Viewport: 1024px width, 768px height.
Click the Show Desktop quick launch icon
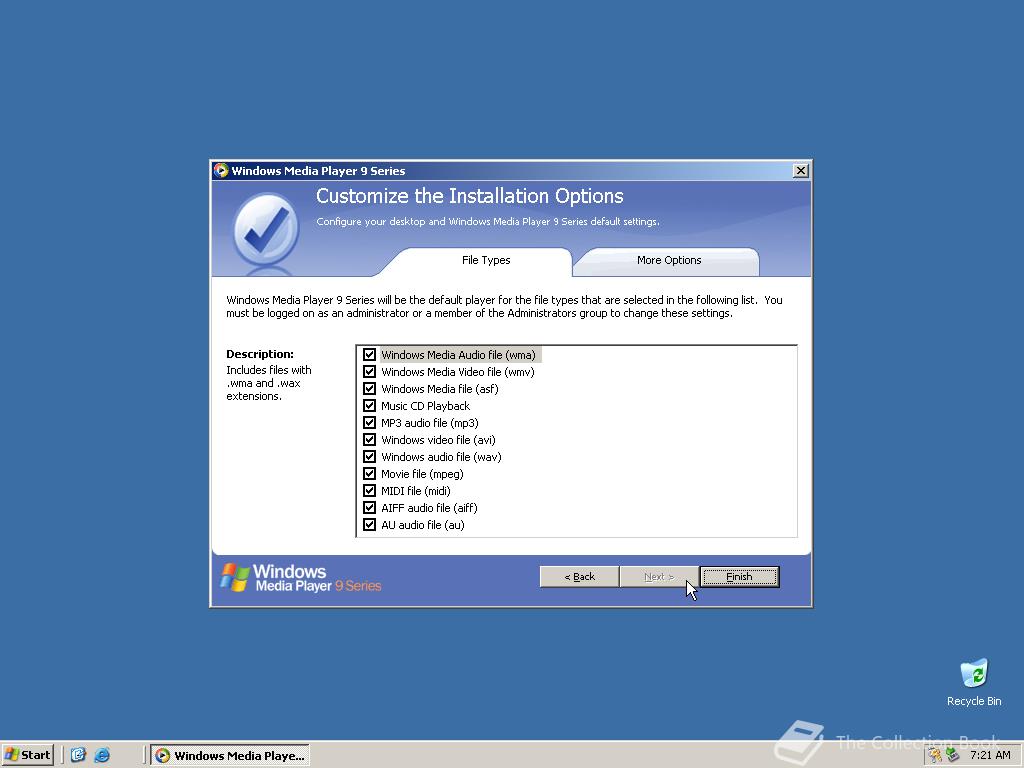point(78,755)
